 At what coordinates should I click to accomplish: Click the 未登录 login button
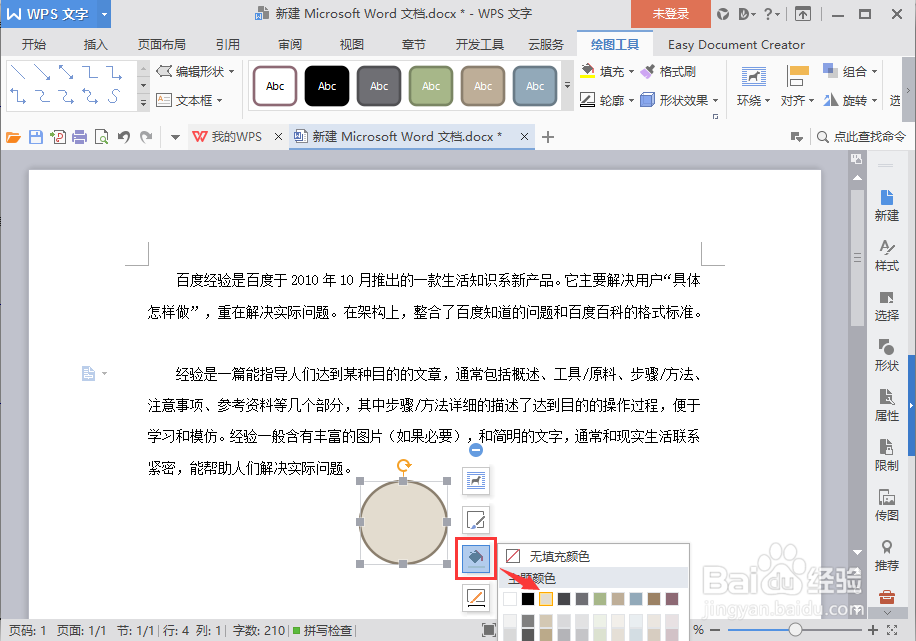pyautogui.click(x=671, y=14)
